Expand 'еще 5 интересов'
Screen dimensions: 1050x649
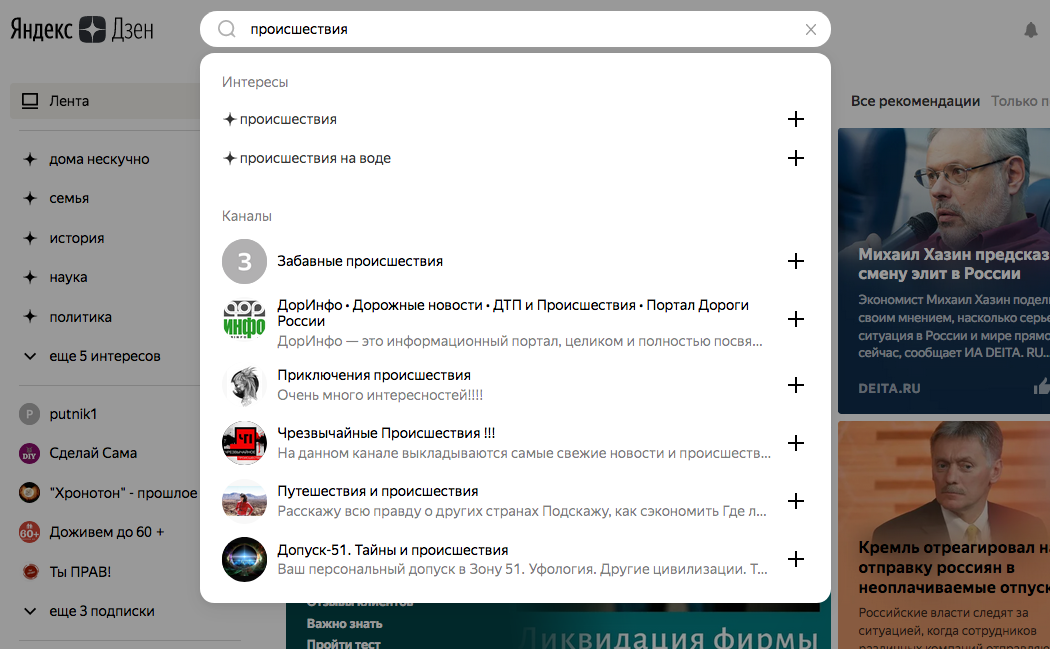(x=104, y=356)
